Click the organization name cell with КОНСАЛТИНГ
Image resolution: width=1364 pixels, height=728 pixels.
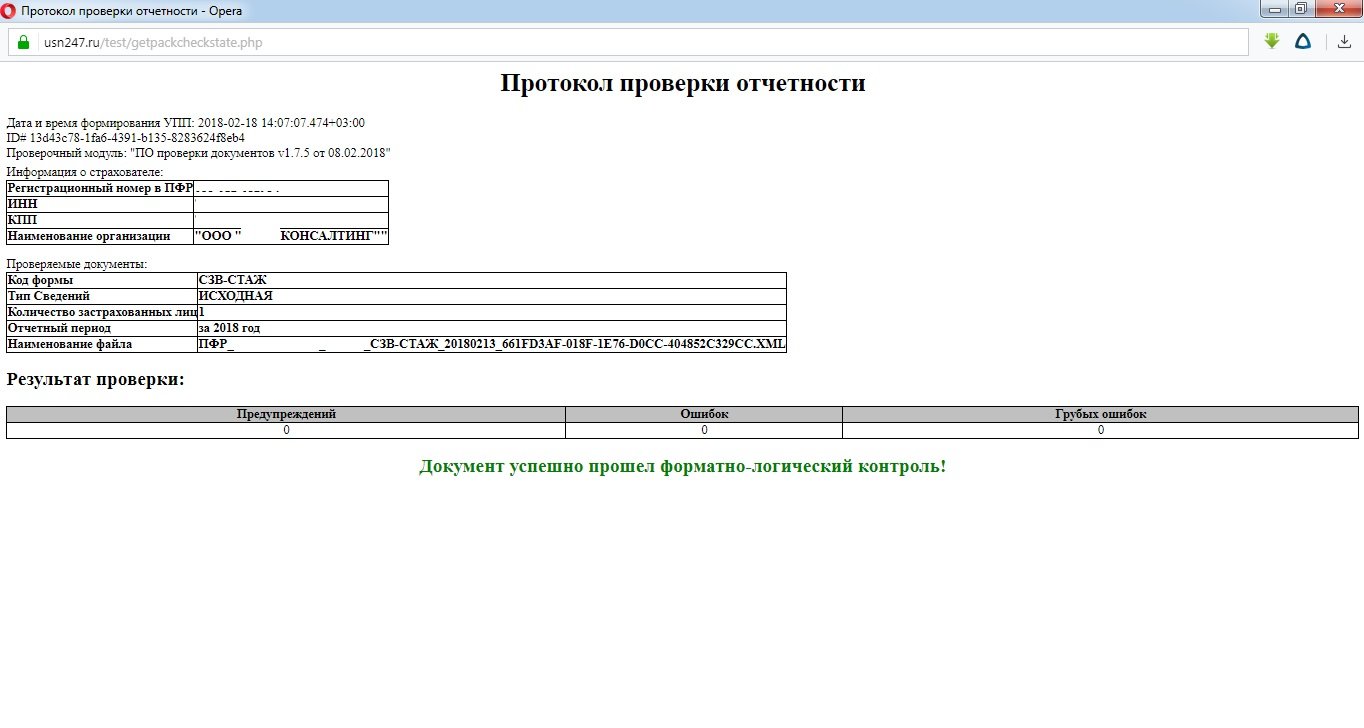tap(291, 236)
